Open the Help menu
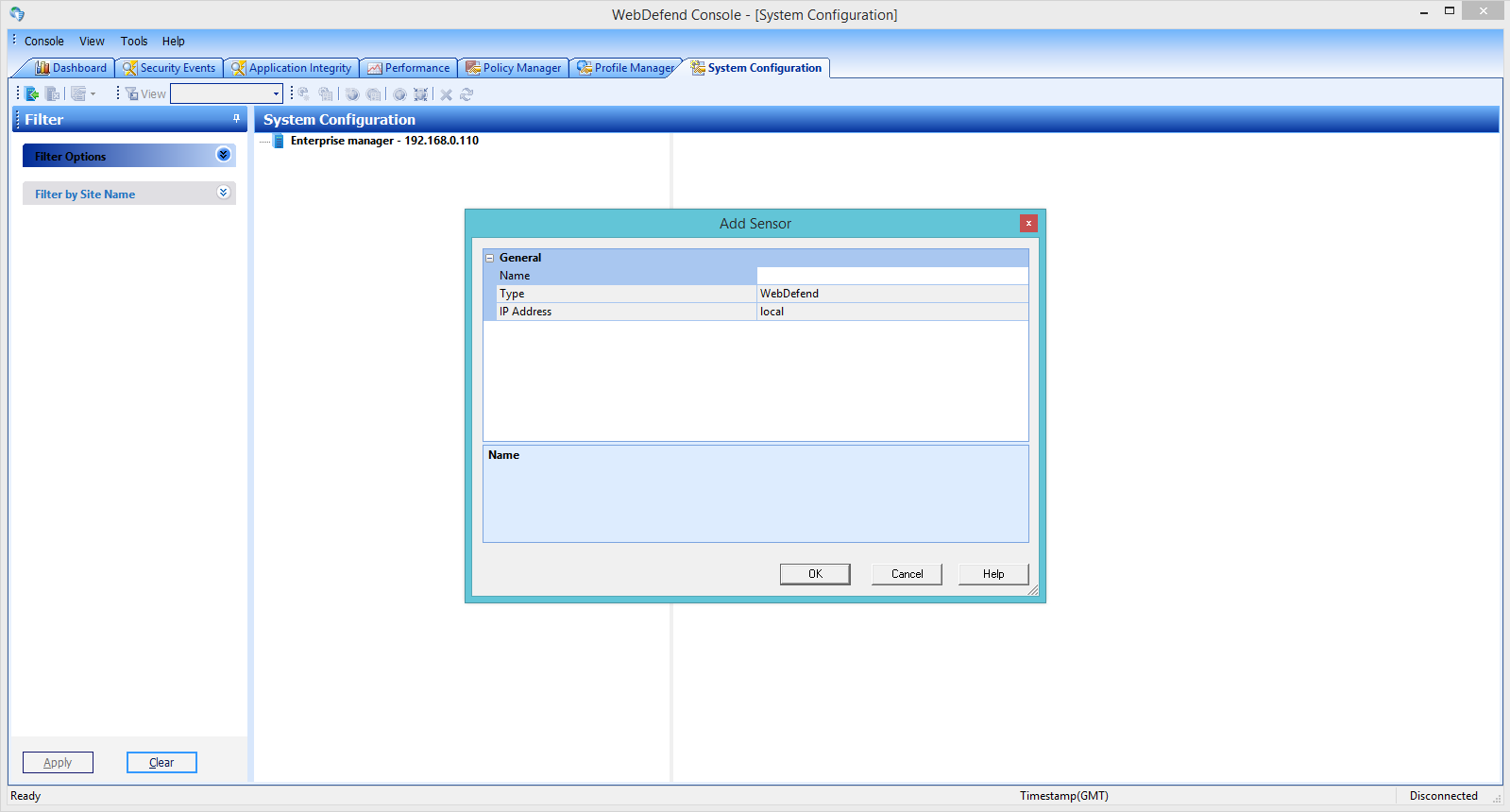The height and width of the screenshot is (812, 1510). (x=173, y=42)
